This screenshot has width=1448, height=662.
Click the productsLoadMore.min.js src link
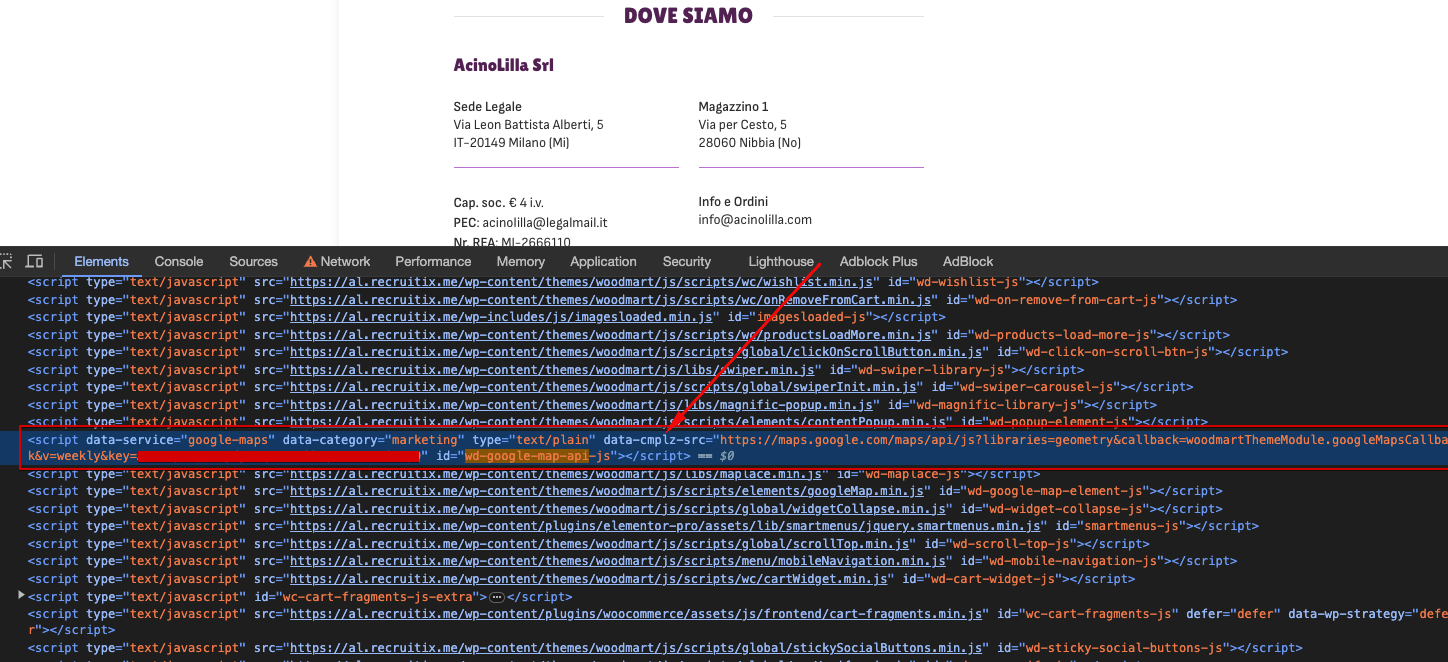[x=609, y=335]
